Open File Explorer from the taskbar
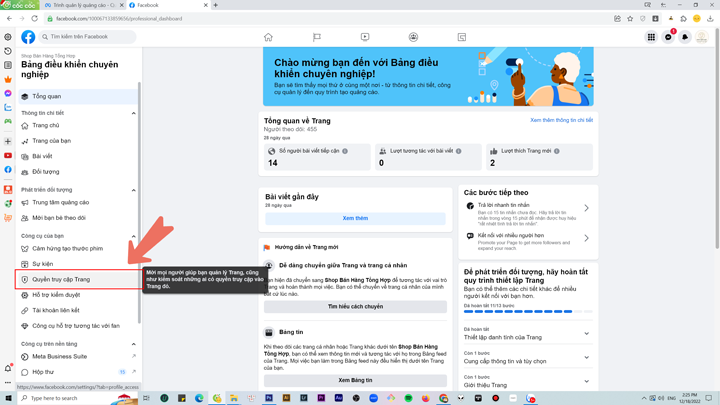 [x=234, y=398]
